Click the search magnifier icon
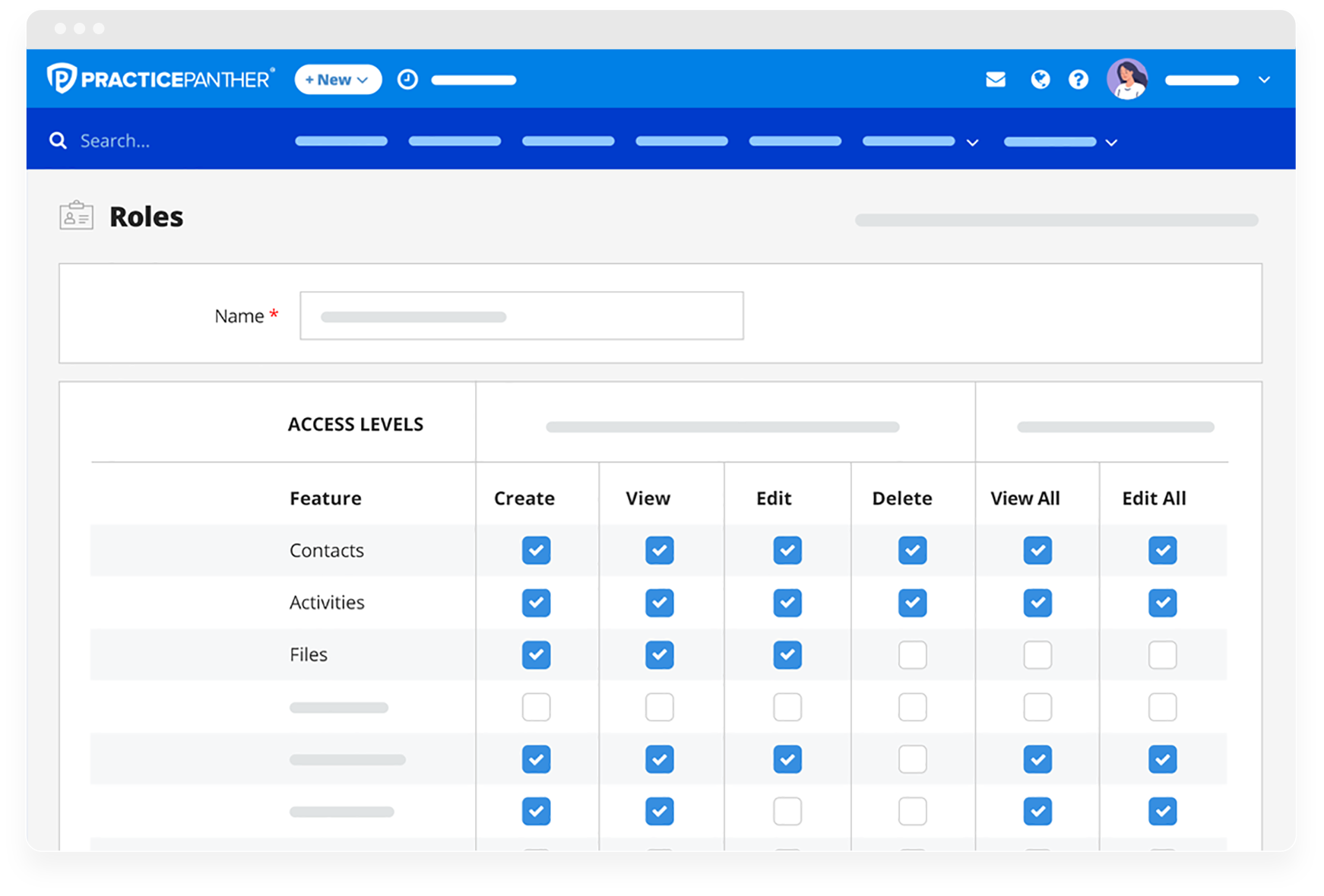The image size is (1324, 896). pyautogui.click(x=59, y=140)
